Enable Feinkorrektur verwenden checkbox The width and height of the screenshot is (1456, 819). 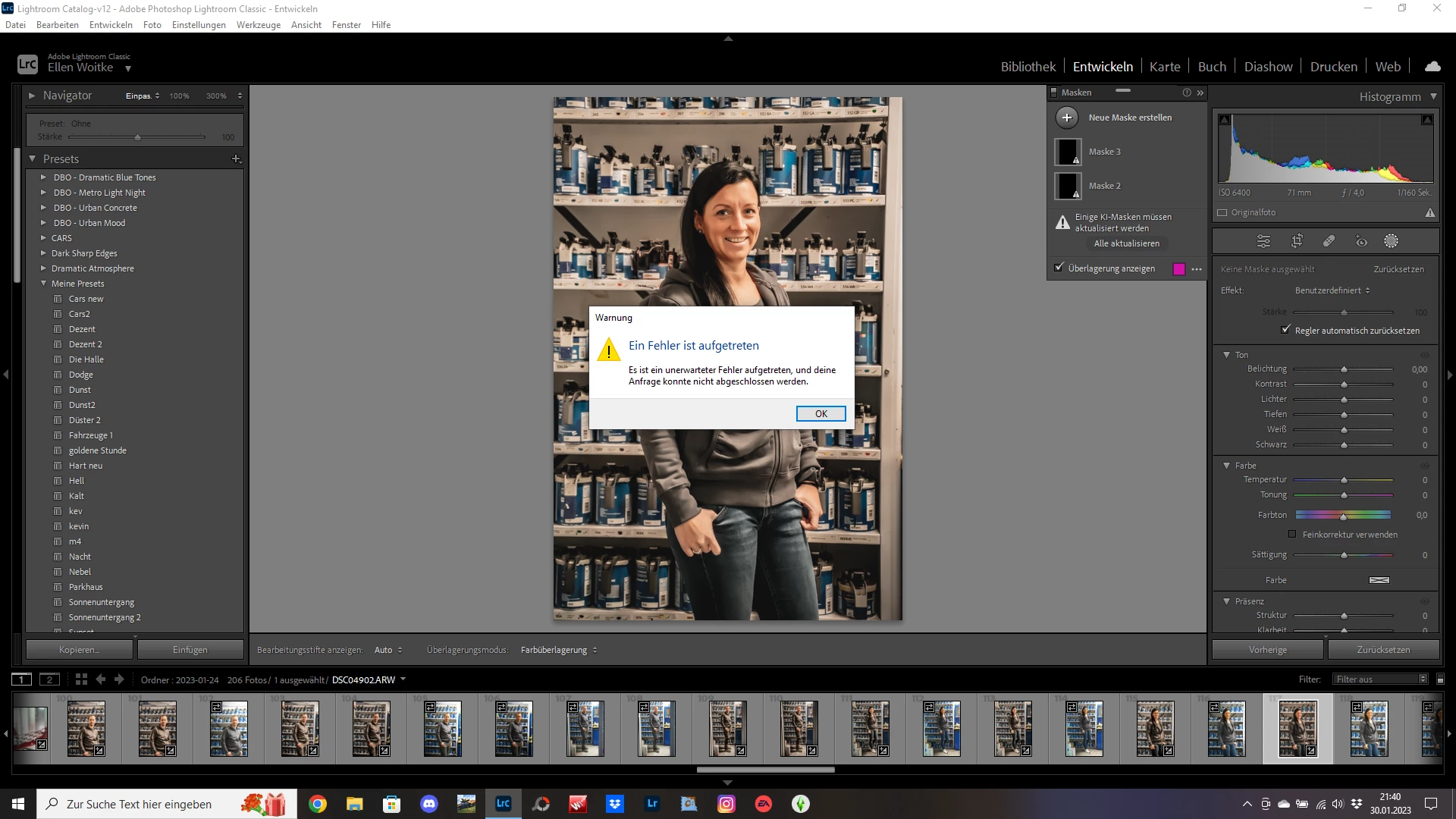tap(1292, 535)
